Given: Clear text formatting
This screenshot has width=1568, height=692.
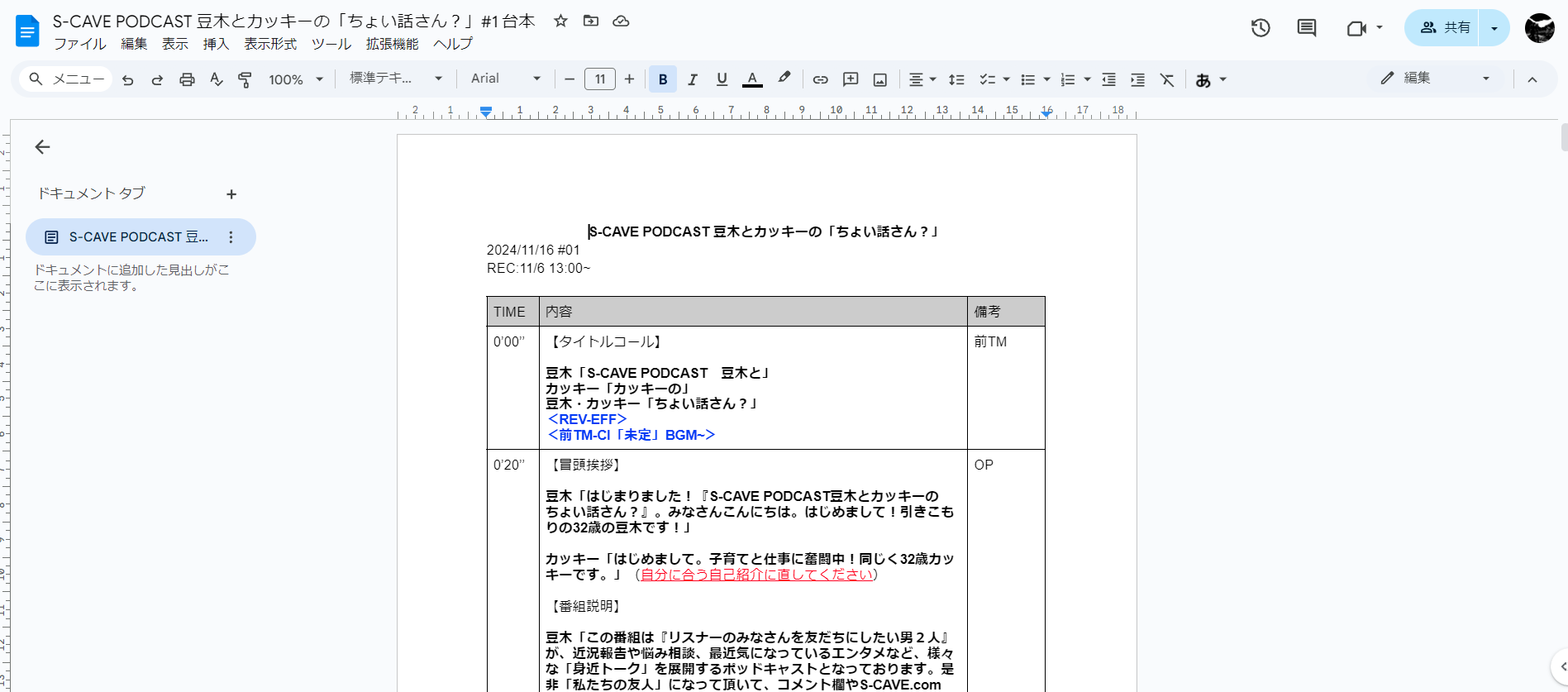Looking at the screenshot, I should (1166, 79).
